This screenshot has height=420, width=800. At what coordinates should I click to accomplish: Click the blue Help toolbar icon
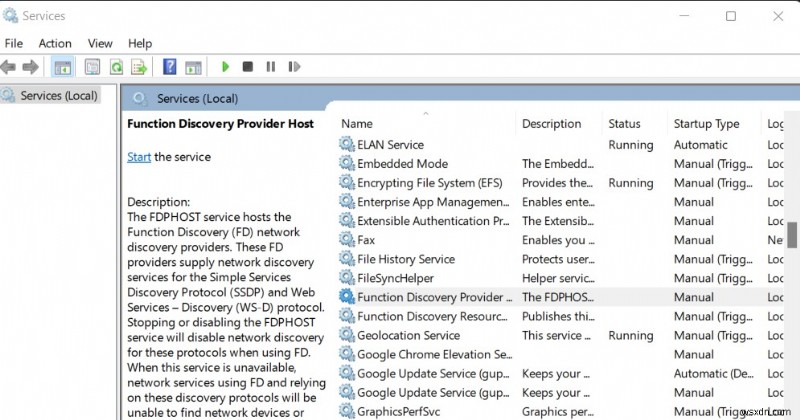coord(170,67)
